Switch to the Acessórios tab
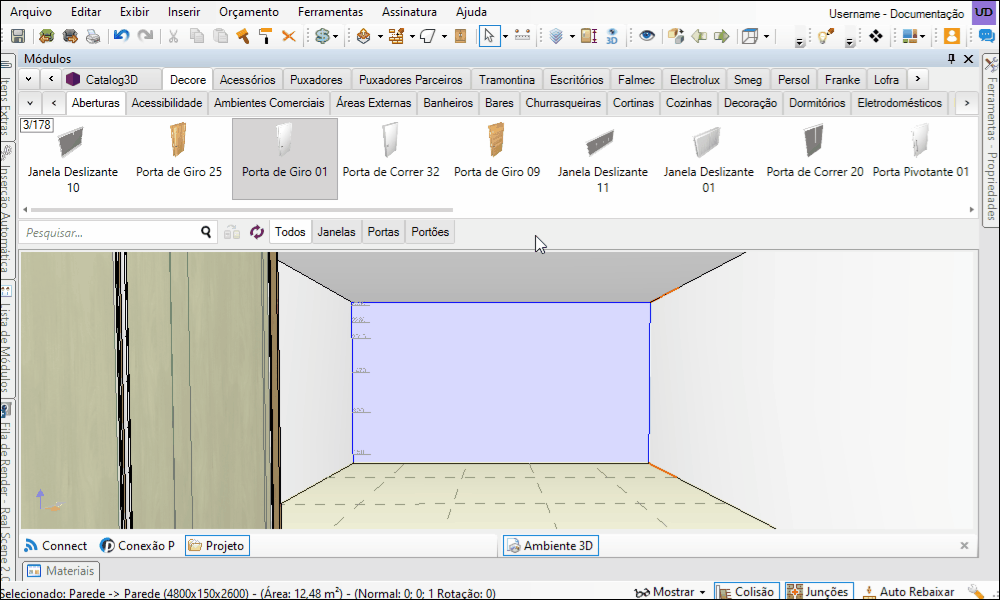Screen dimensions: 1000x600 (247, 80)
